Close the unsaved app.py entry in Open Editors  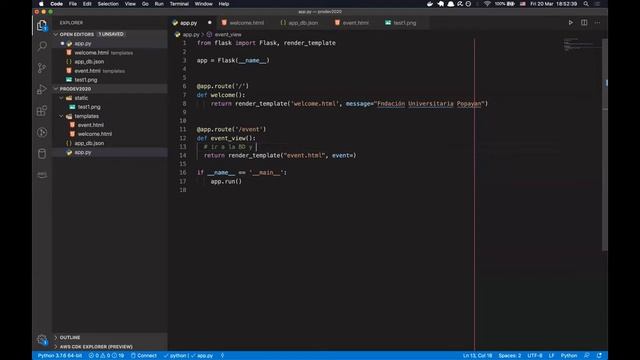point(62,43)
